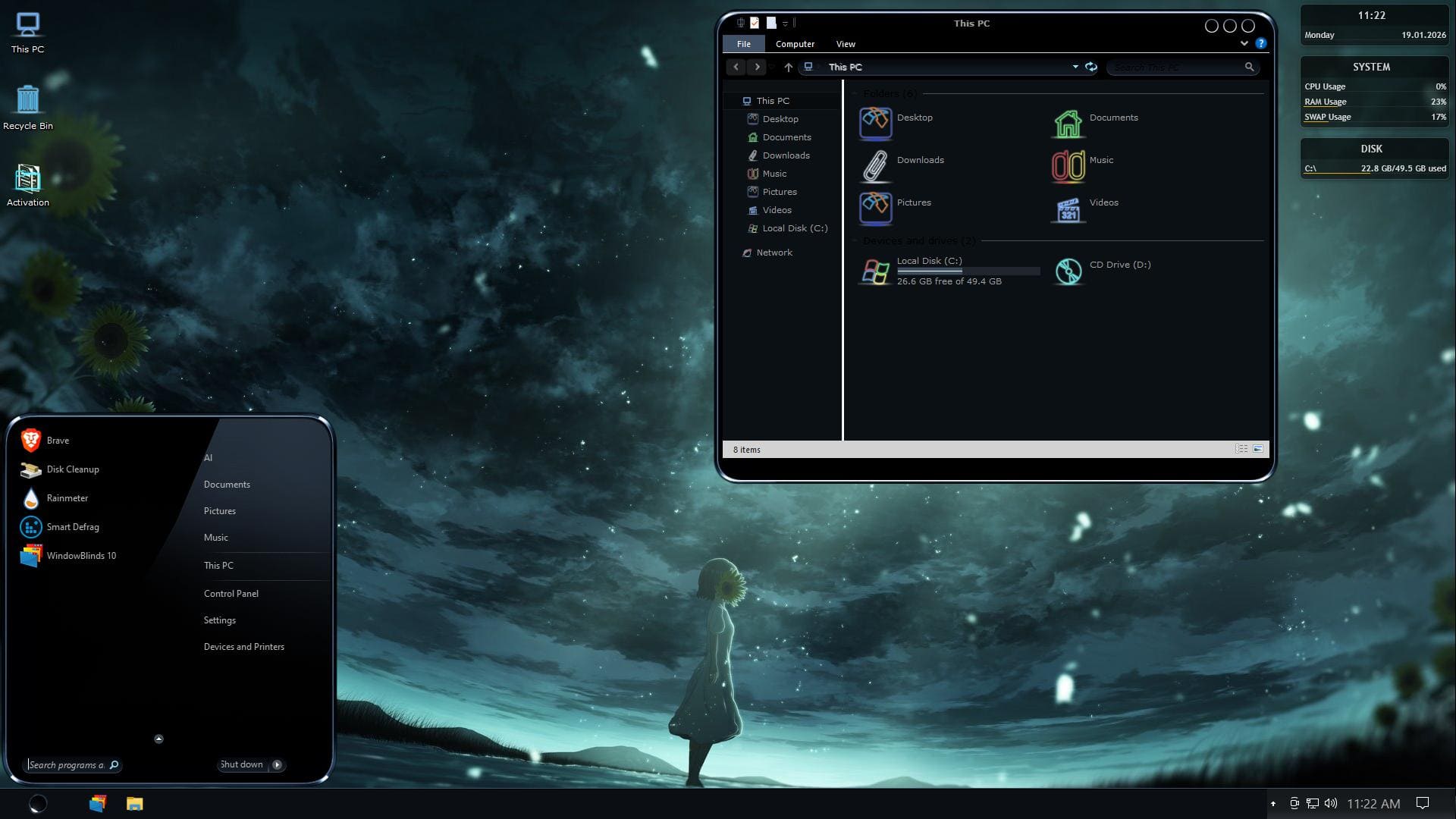Screen dimensions: 1456x819
Task: Click the Start orb on the taskbar
Action: 38,804
